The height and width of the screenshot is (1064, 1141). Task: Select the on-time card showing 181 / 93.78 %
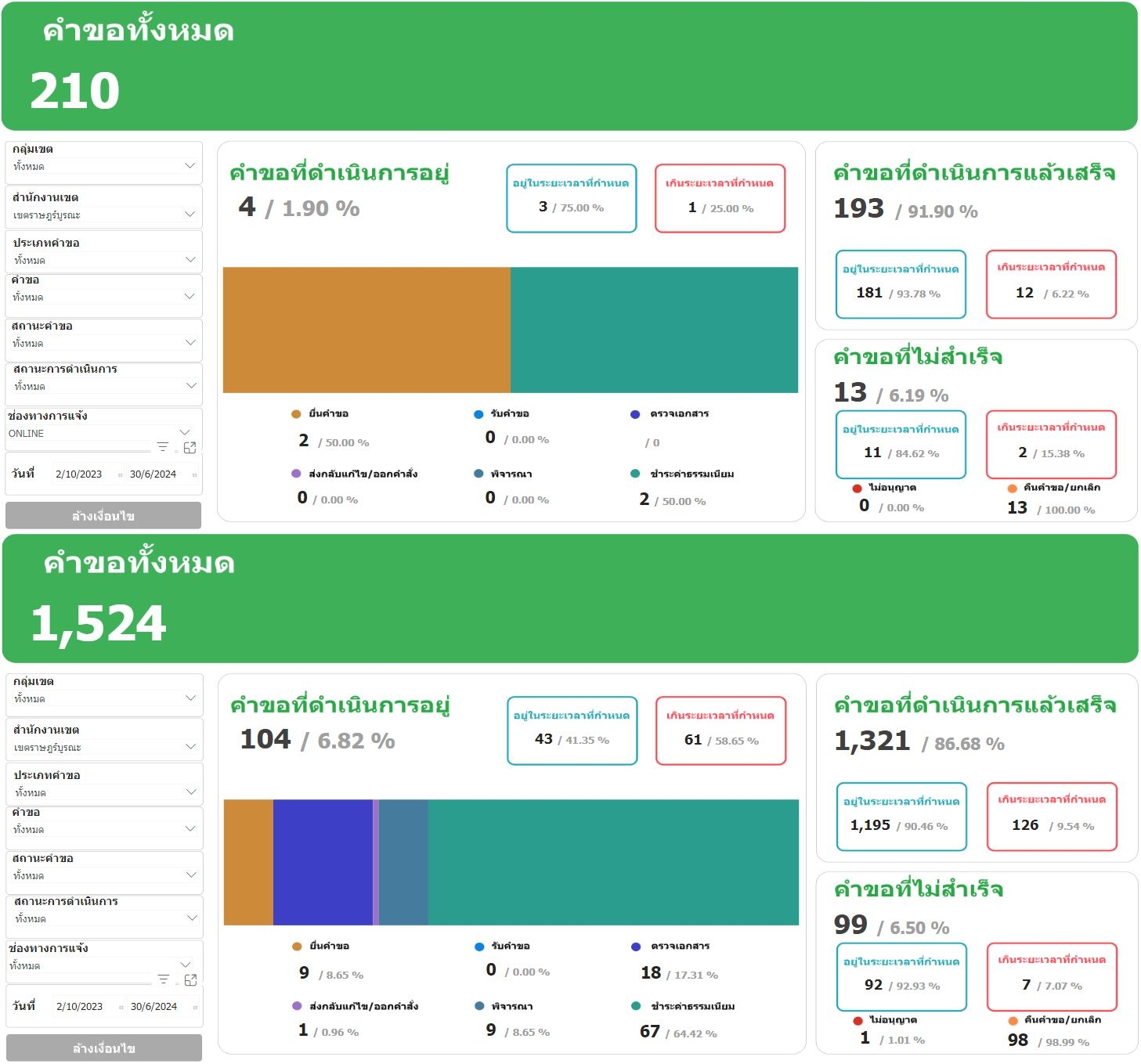pyautogui.click(x=901, y=283)
